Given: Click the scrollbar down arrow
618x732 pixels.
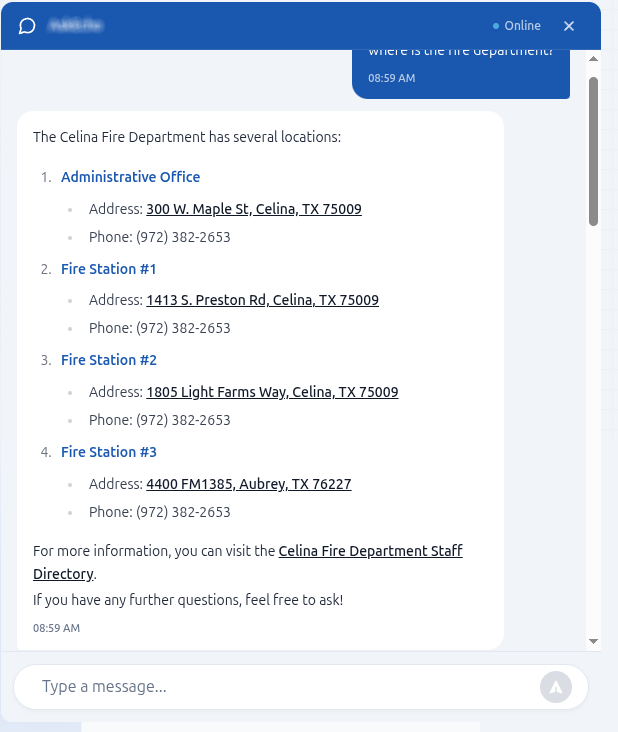Looking at the screenshot, I should coord(593,641).
